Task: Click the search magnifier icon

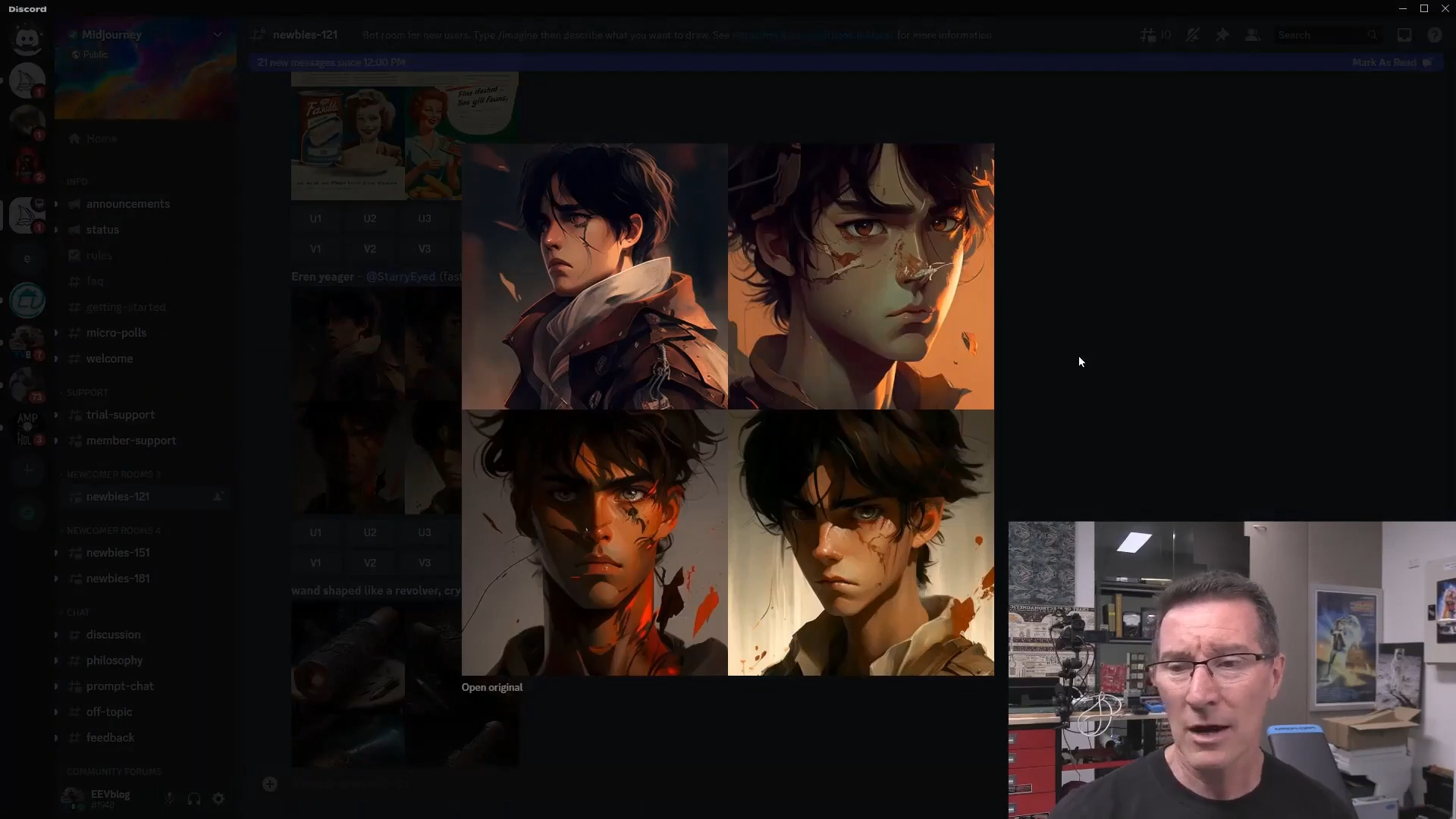Action: [x=1372, y=35]
